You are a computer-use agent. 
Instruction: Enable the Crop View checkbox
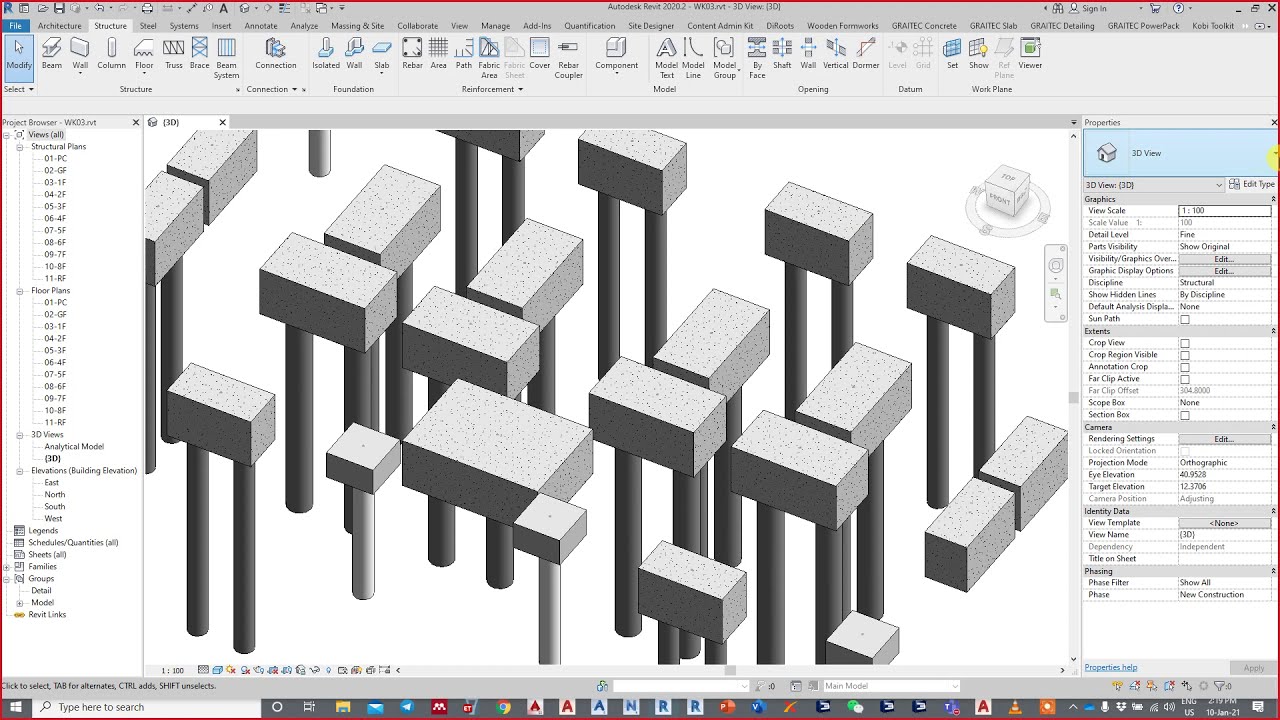click(x=1185, y=343)
